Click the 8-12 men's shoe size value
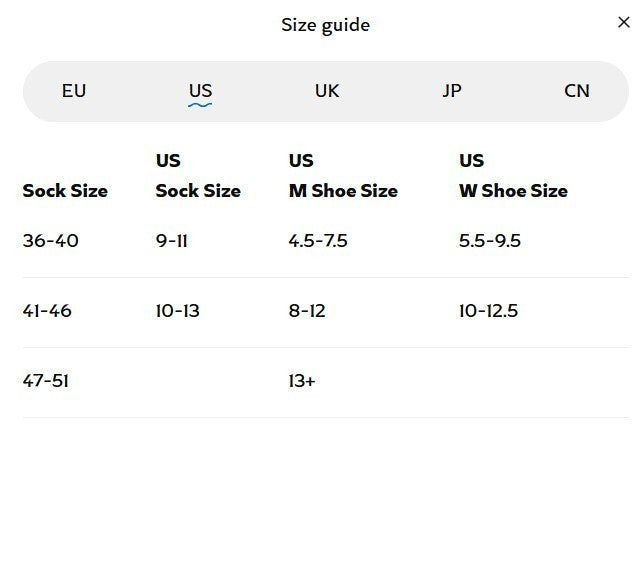Image resolution: width=632 pixels, height=588 pixels. 307,311
